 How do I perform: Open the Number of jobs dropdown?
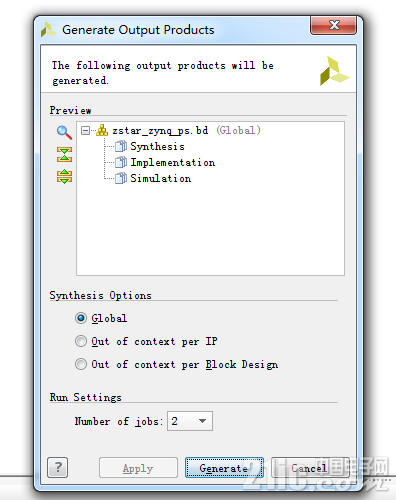point(190,421)
